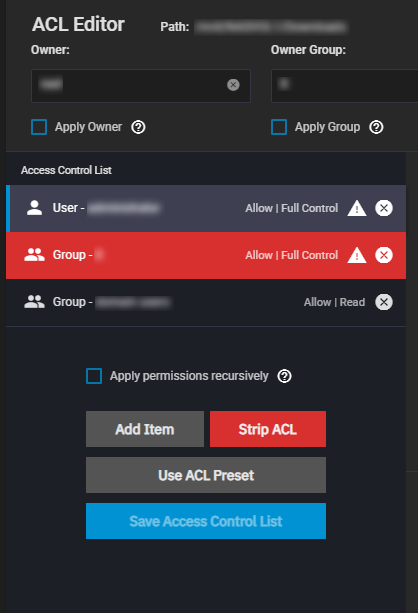Select the Group Allow Read item

pos(206,302)
